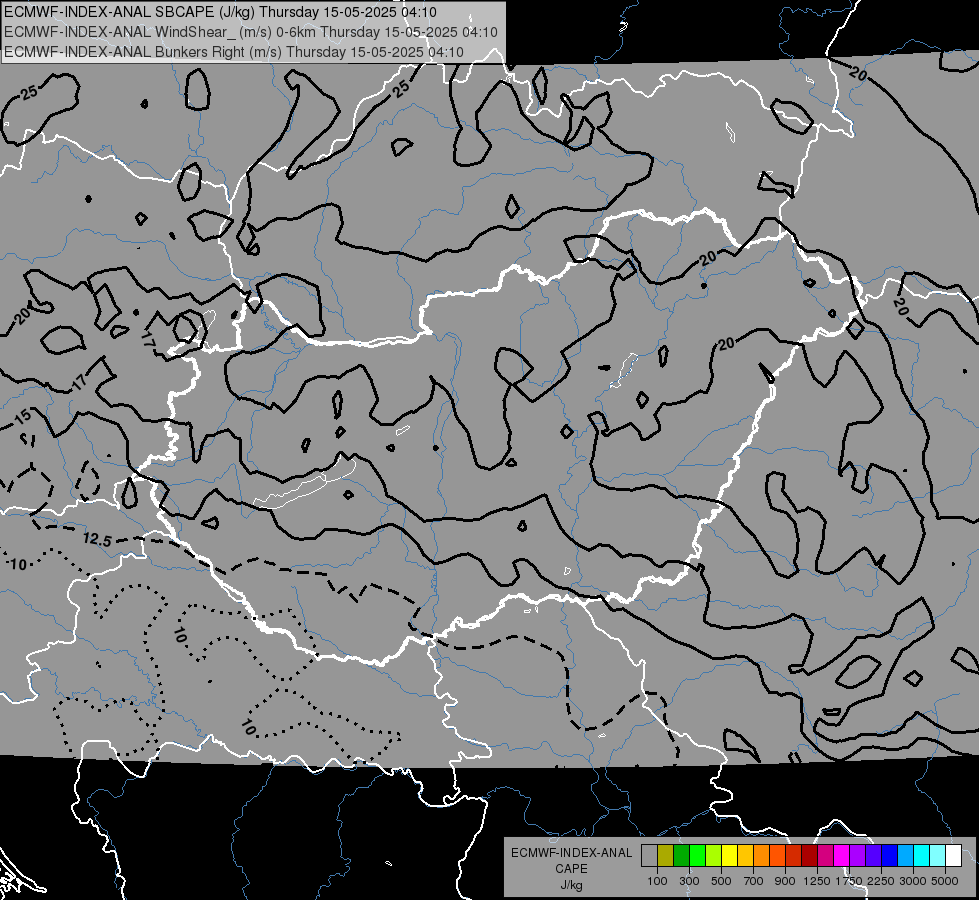Viewport: 979px width, 900px height.
Task: Select the yellow-green CAPE legend swatch
Action: point(713,856)
